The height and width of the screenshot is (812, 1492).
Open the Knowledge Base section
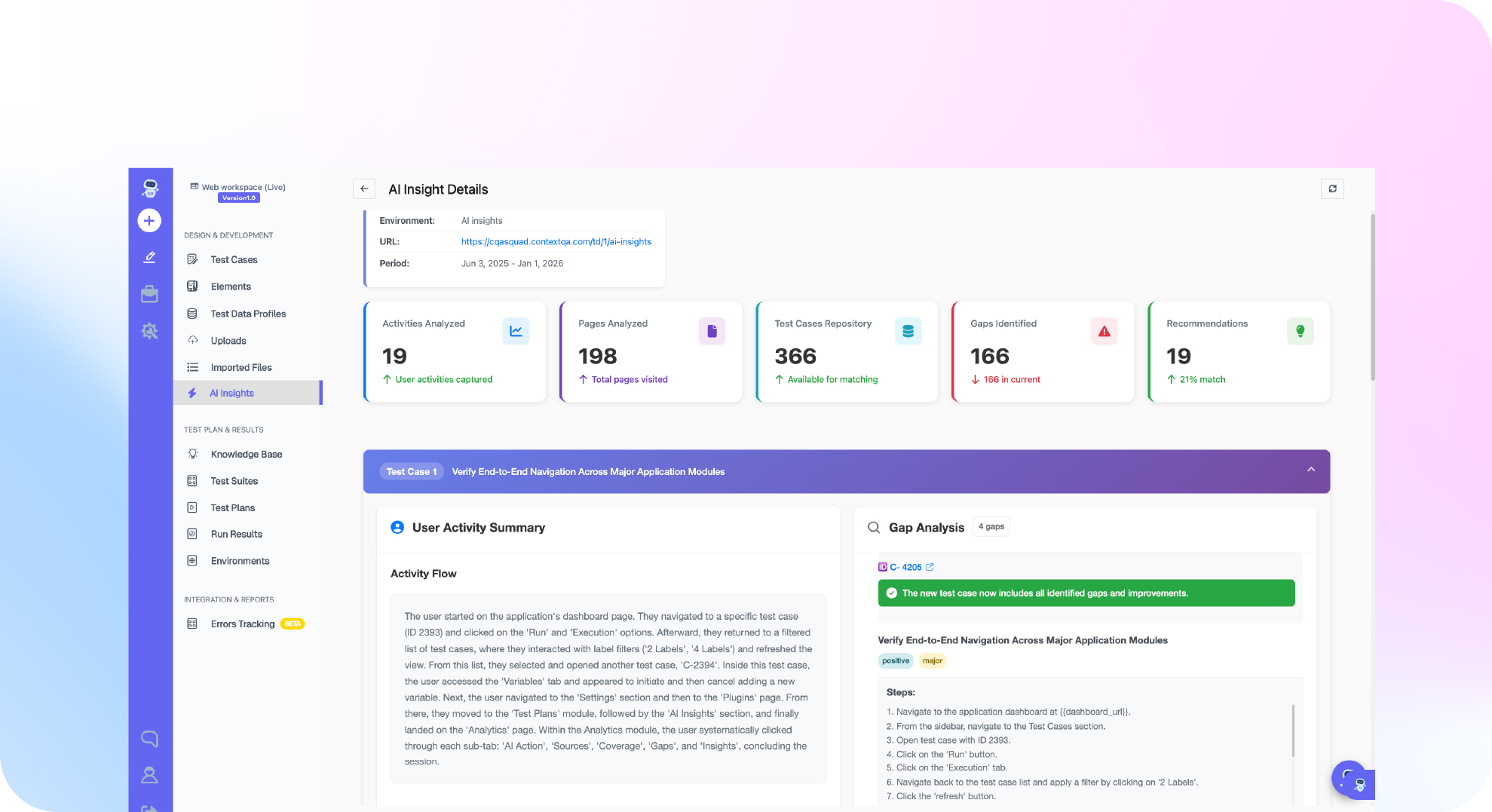point(247,454)
